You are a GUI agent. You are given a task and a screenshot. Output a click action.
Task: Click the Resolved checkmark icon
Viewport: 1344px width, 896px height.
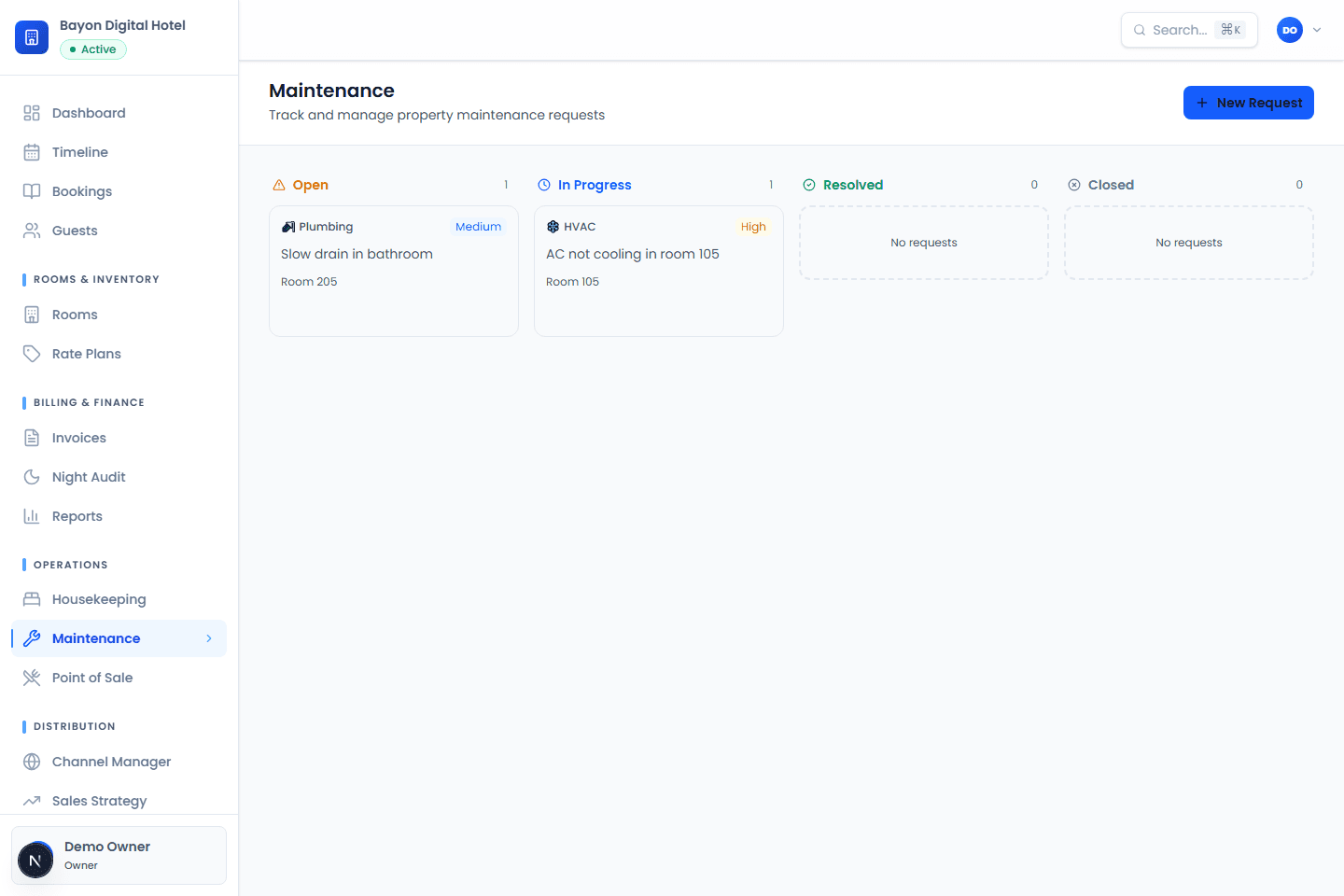809,185
